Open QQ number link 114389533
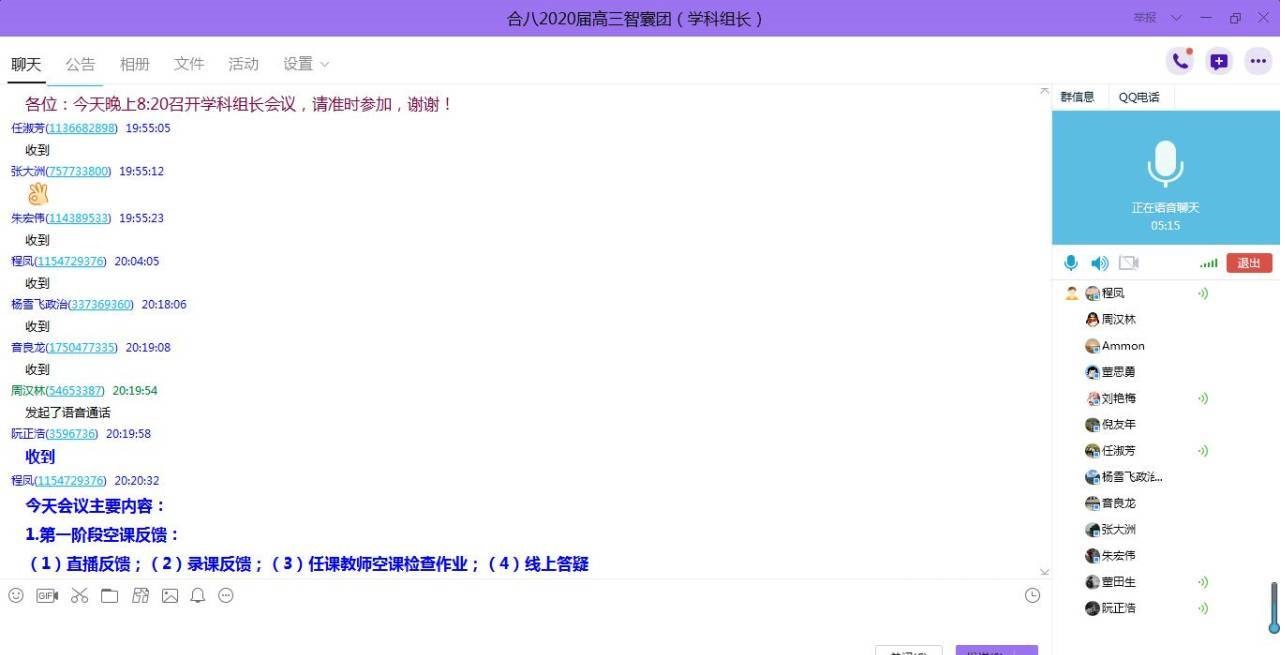This screenshot has width=1285, height=655. click(x=79, y=218)
